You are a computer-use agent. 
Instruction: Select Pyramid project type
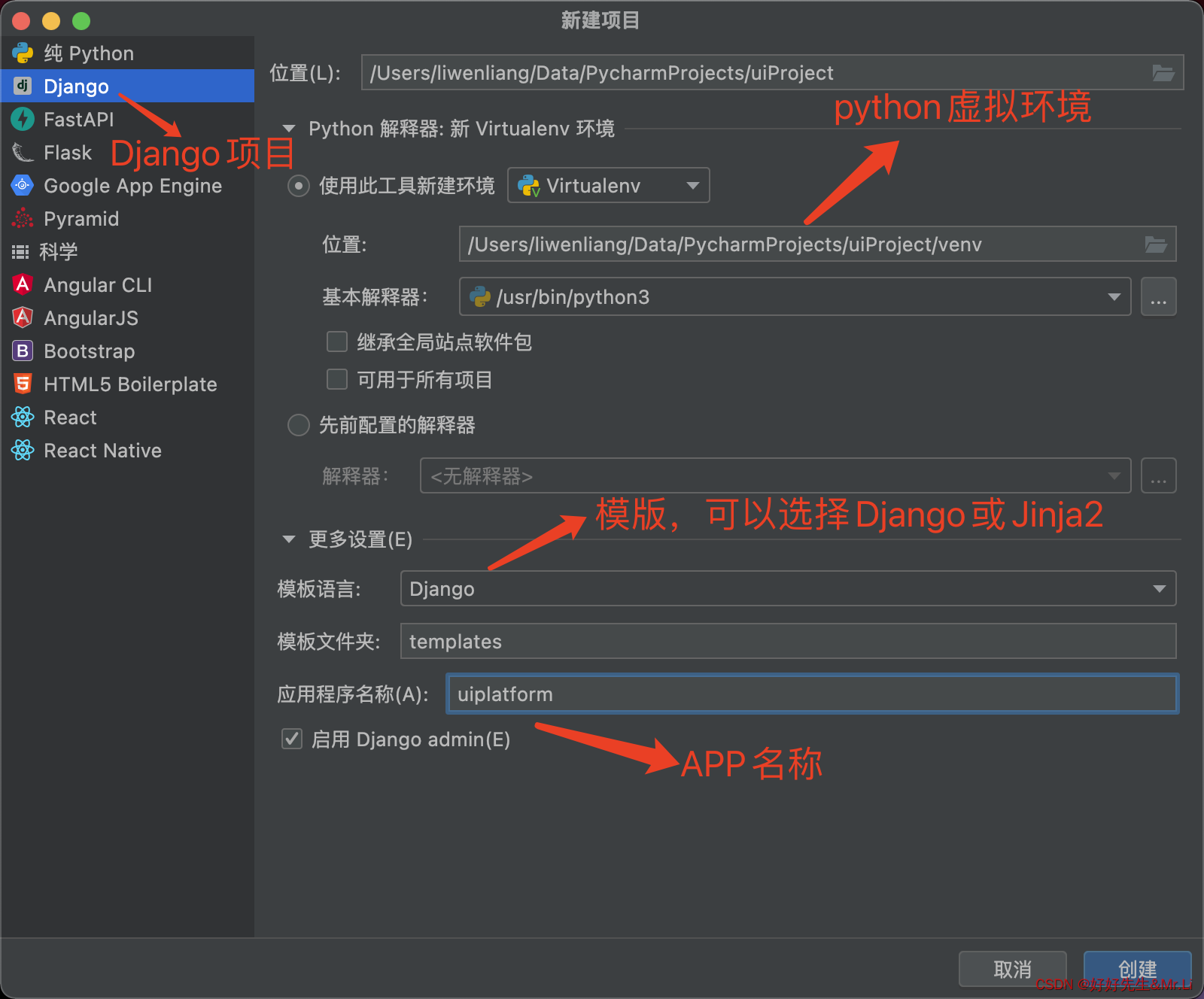tap(127, 218)
